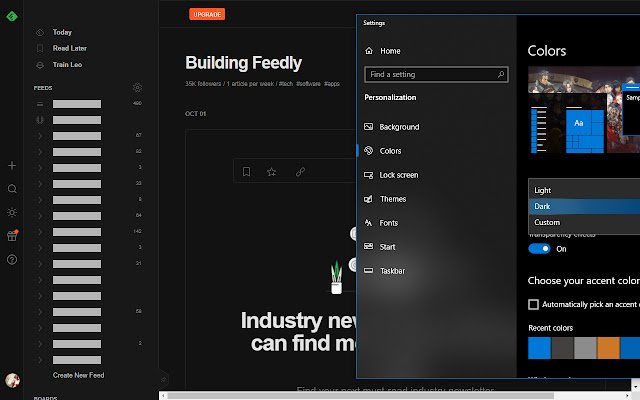640x400 pixels.
Task: Click horizontal scrollbar at bottom of Feedly
Action: pyautogui.click(x=360, y=396)
